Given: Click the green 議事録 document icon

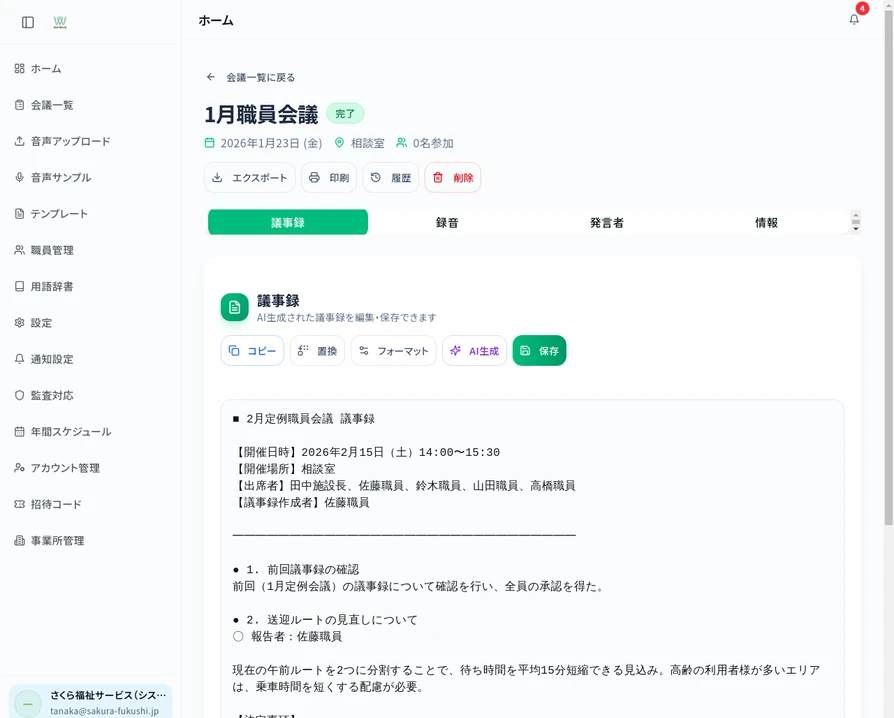Looking at the screenshot, I should click(234, 307).
